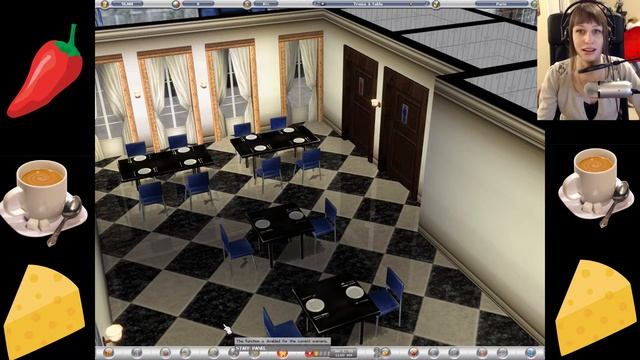
Task: Click the gray icon just left of the blue globe
Action: pyautogui.click(x=502, y=352)
